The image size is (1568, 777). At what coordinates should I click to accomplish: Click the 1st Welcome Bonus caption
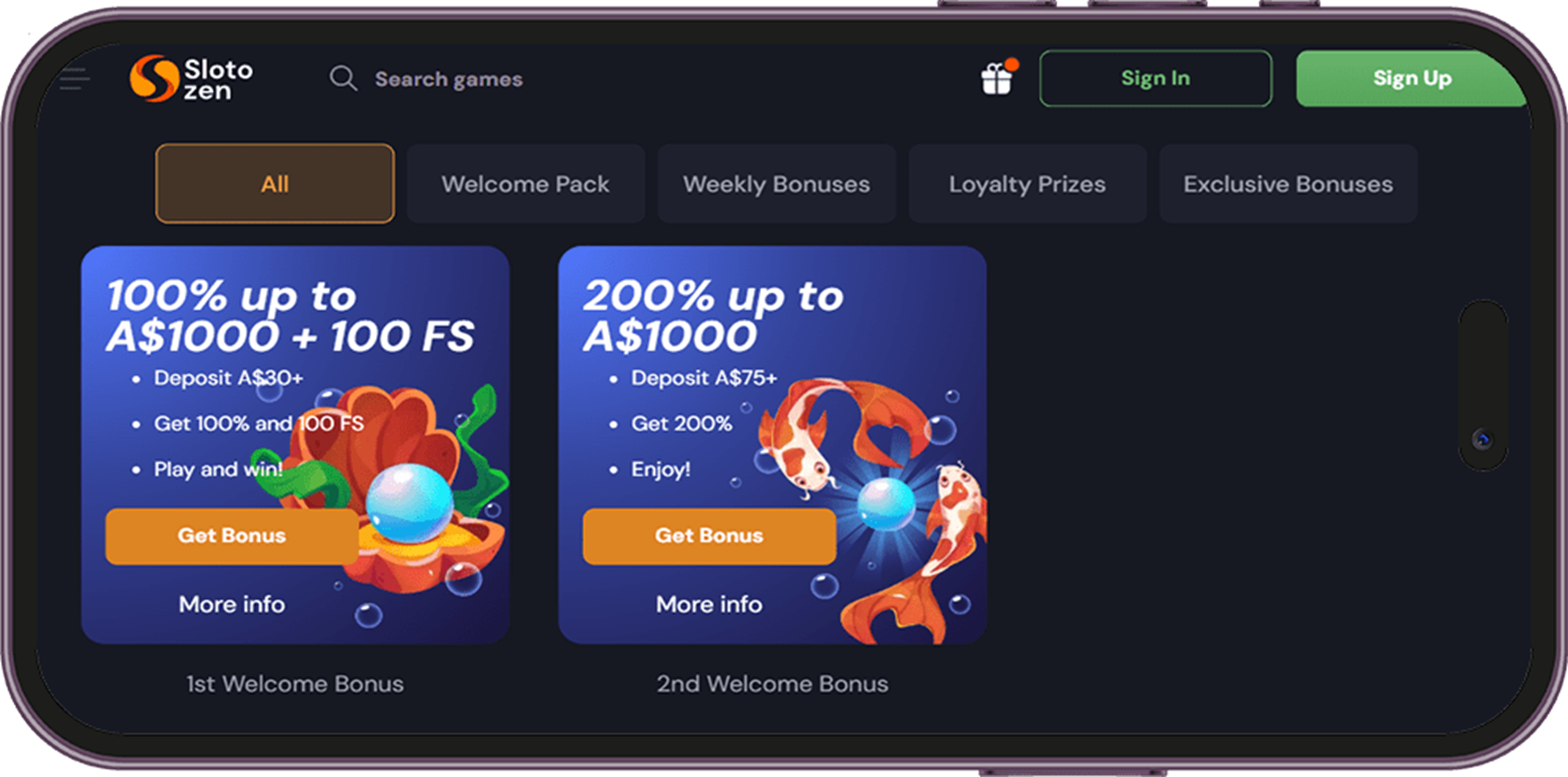pos(295,685)
